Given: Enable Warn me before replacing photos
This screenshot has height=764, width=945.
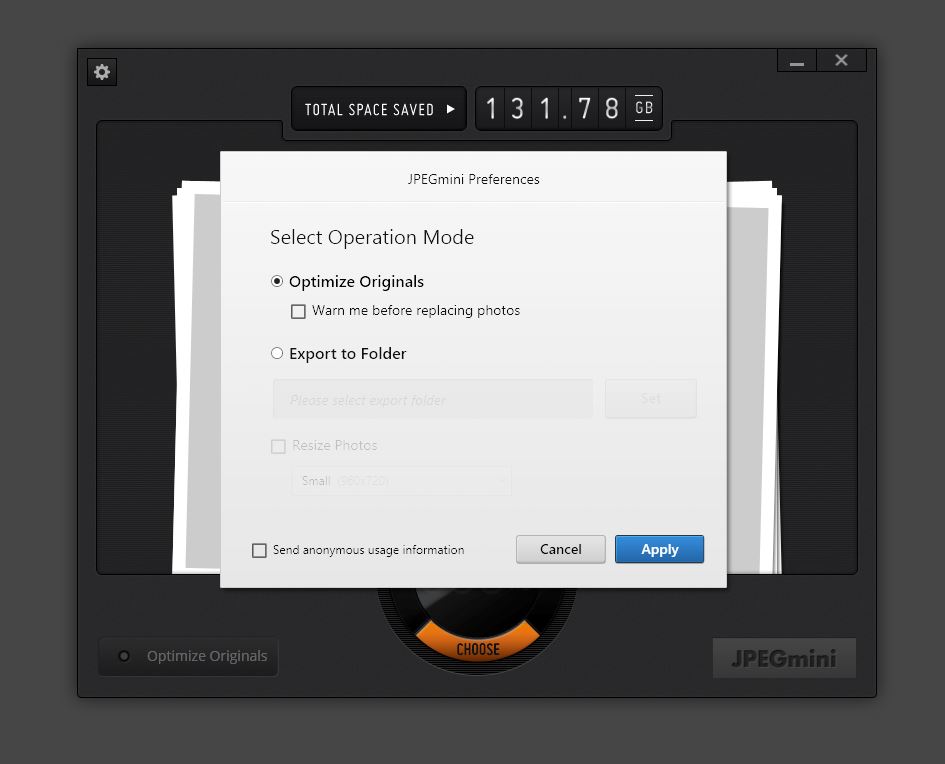Looking at the screenshot, I should coord(298,311).
